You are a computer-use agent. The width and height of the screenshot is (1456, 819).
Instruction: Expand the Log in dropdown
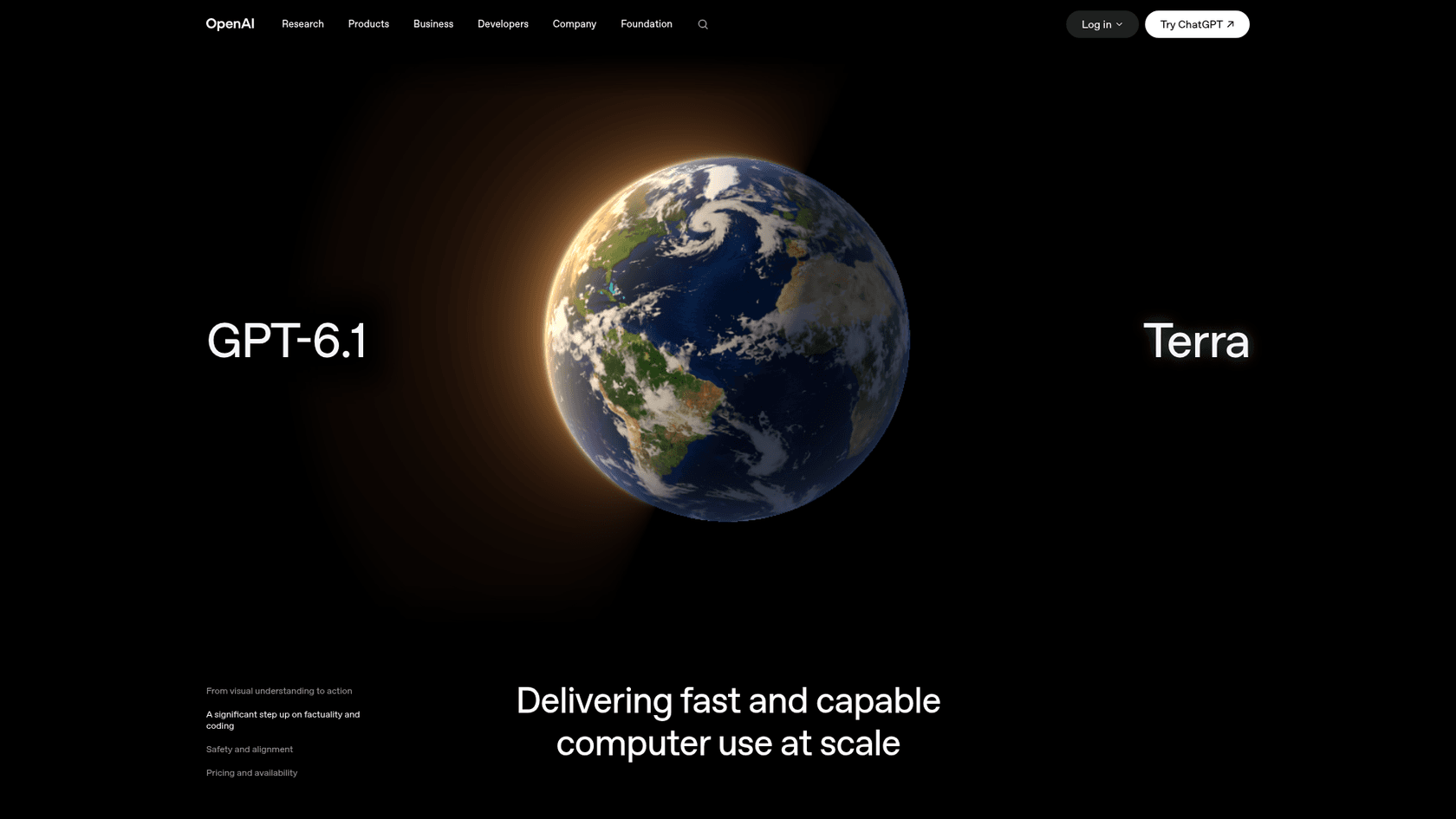[x=1102, y=24]
